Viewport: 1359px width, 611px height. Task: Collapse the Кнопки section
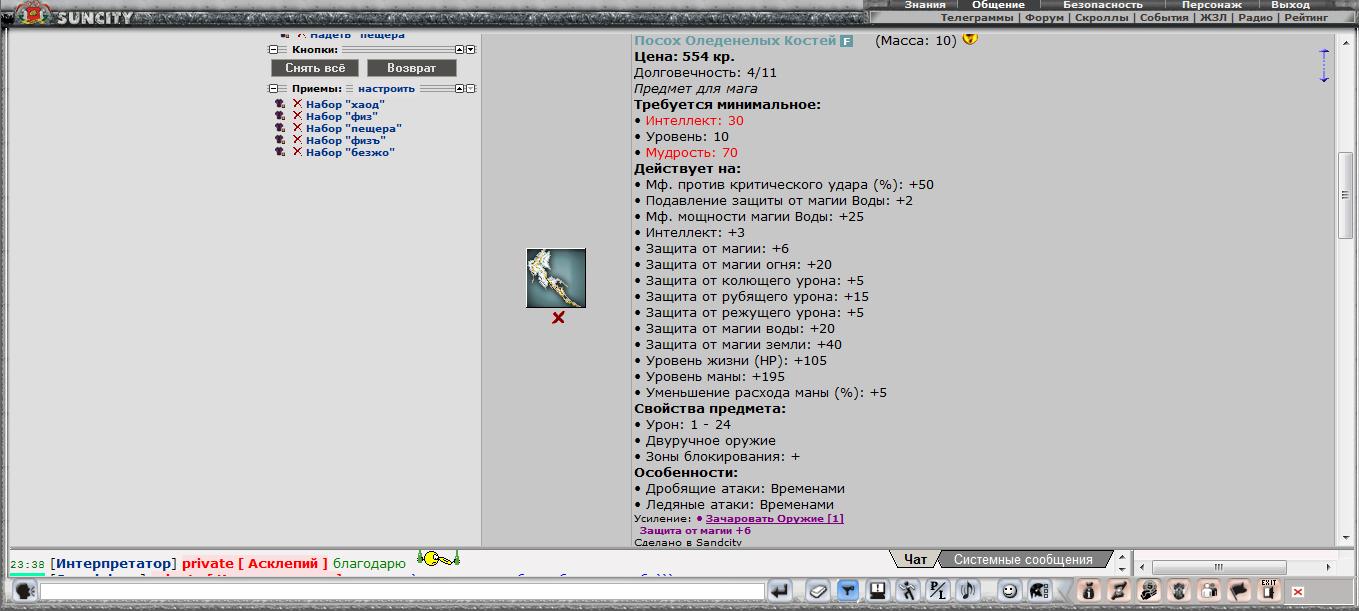(273, 49)
